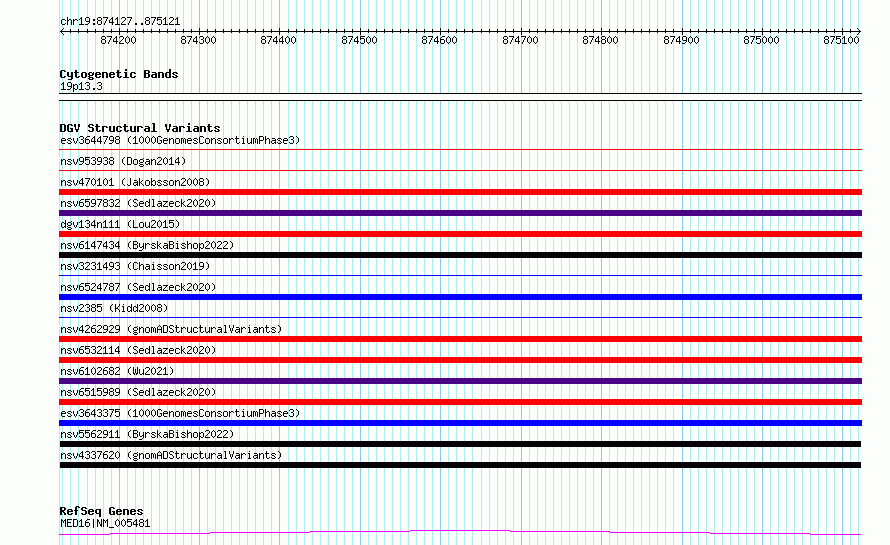Click the 874400 ruler position
This screenshot has height=545, width=890.
pos(278,40)
